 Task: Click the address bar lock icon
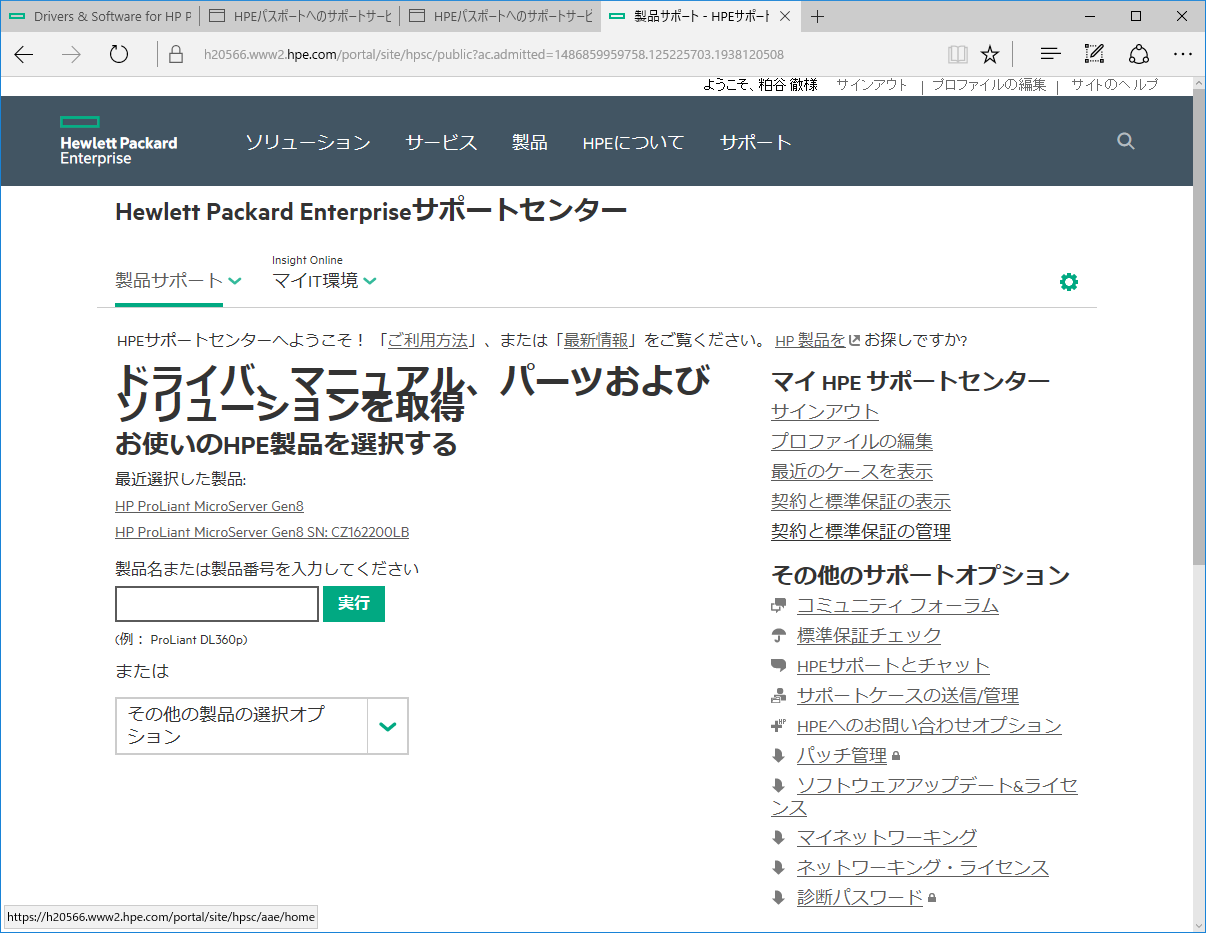point(177,55)
